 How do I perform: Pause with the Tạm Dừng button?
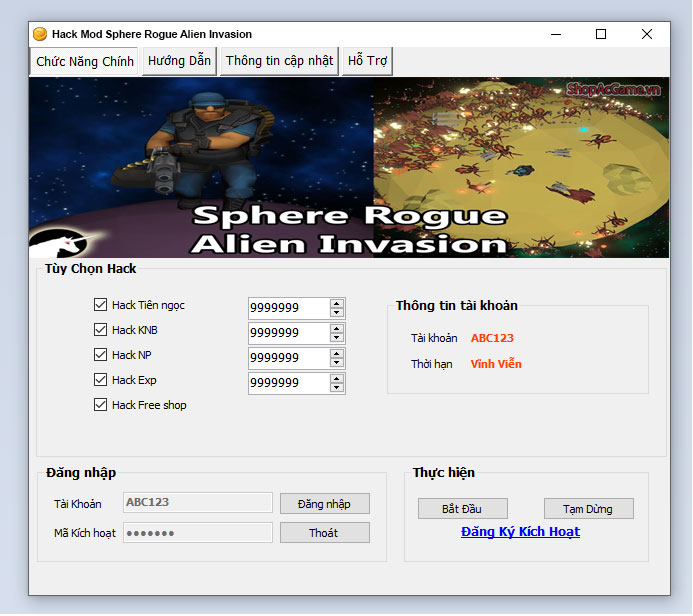(589, 509)
